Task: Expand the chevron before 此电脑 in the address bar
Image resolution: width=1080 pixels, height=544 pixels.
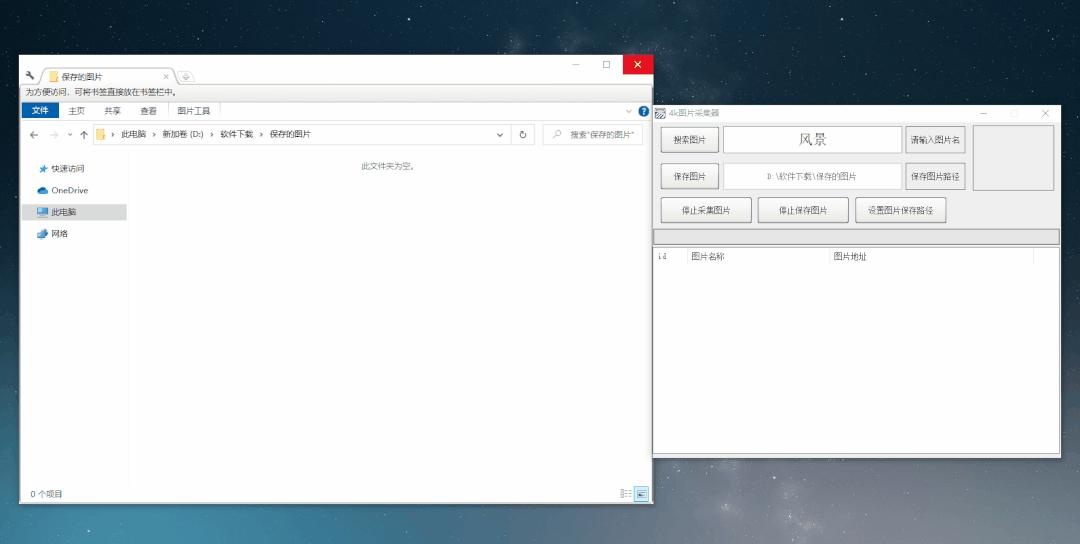Action: 113,134
